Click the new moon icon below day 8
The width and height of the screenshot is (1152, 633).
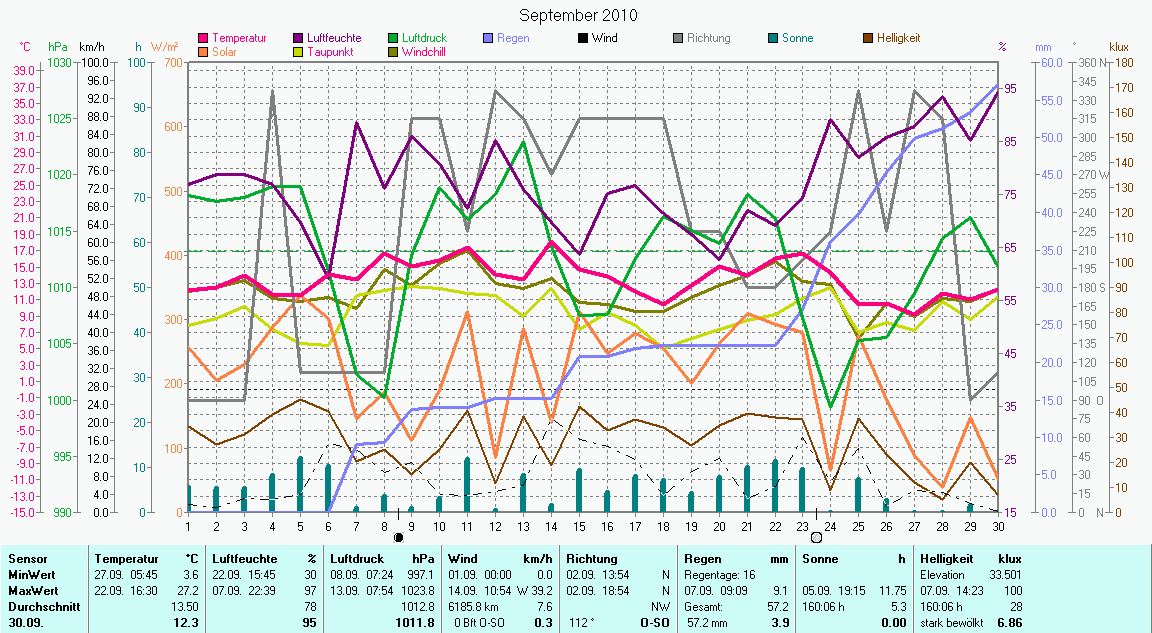(x=398, y=537)
